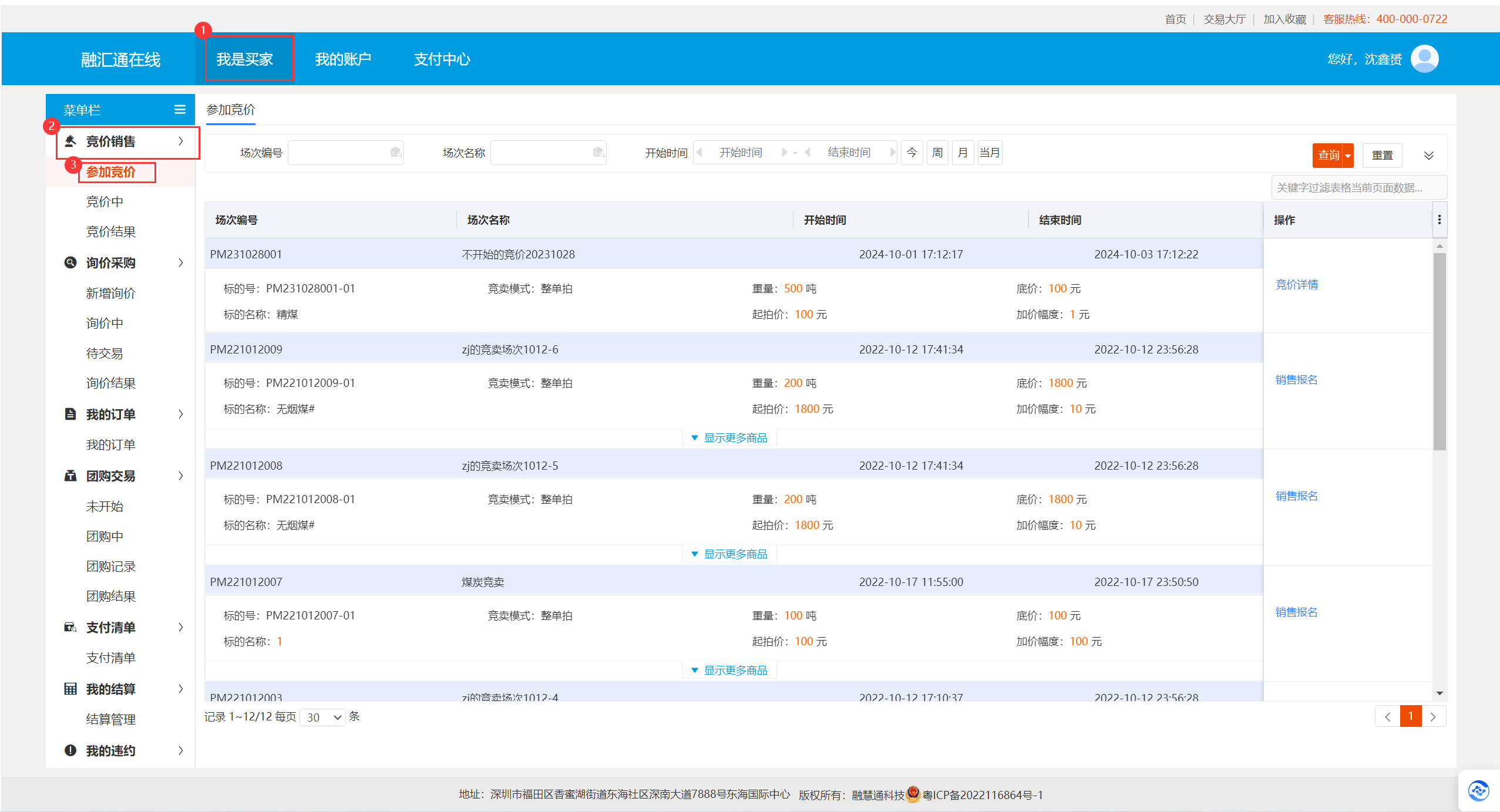Collapse the 竞价销售 menu chevron
This screenshot has height=812, width=1500.
181,141
